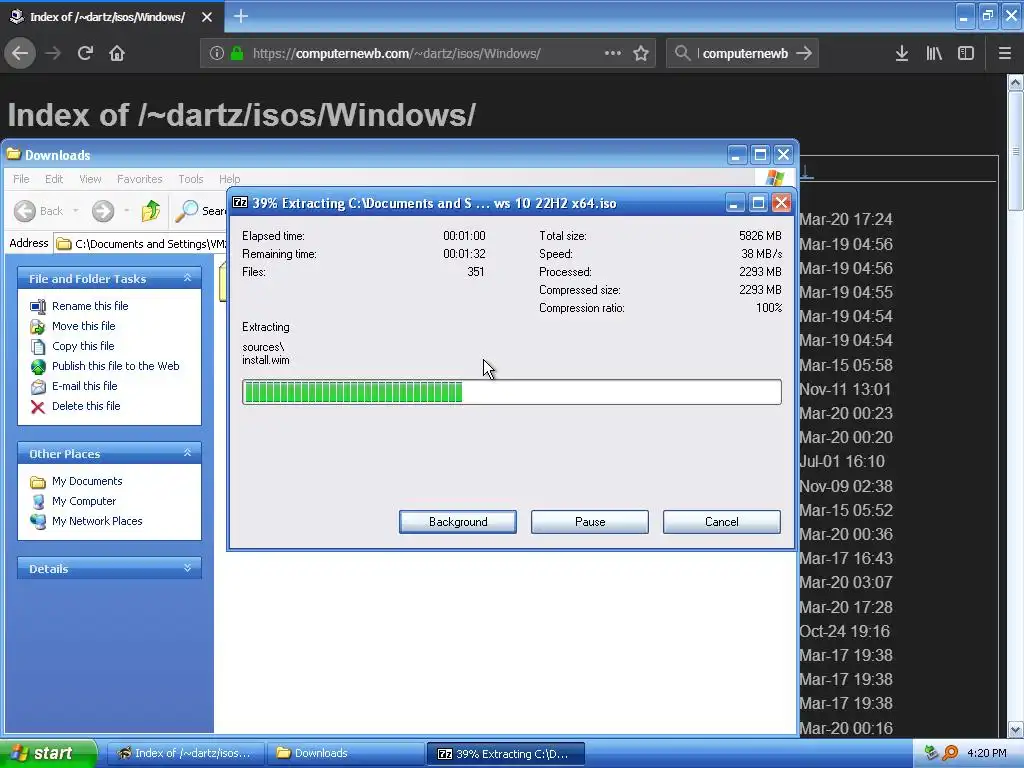Screen dimensions: 1024x768
Task: Open the View menu in Downloads
Action: coord(90,179)
